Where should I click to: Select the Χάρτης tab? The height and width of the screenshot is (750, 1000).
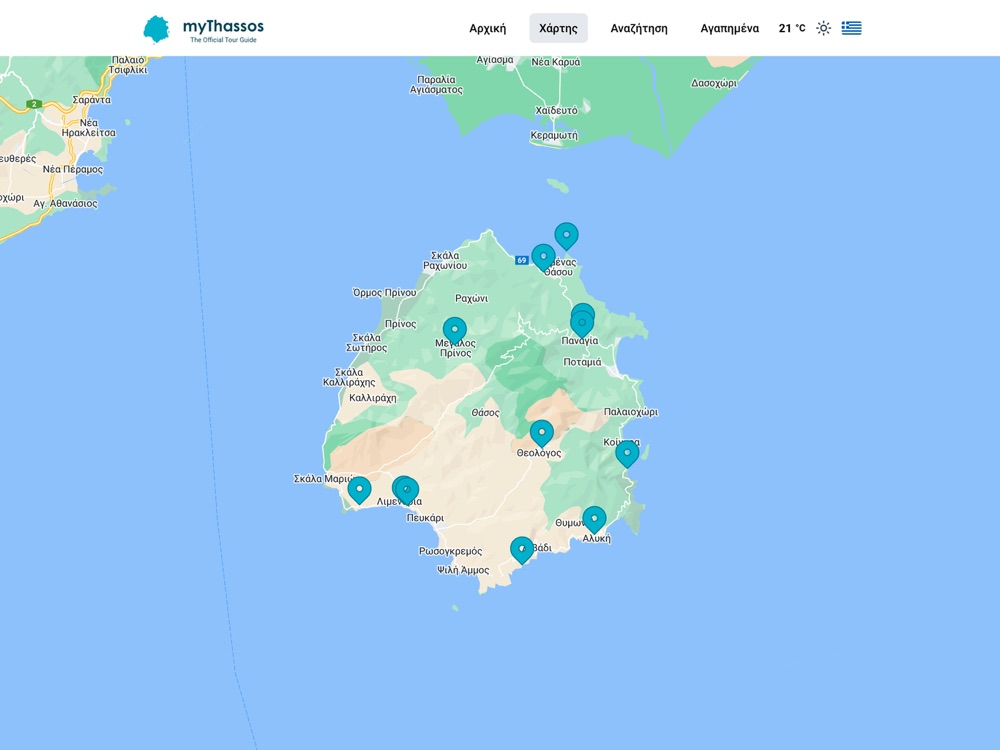[558, 28]
